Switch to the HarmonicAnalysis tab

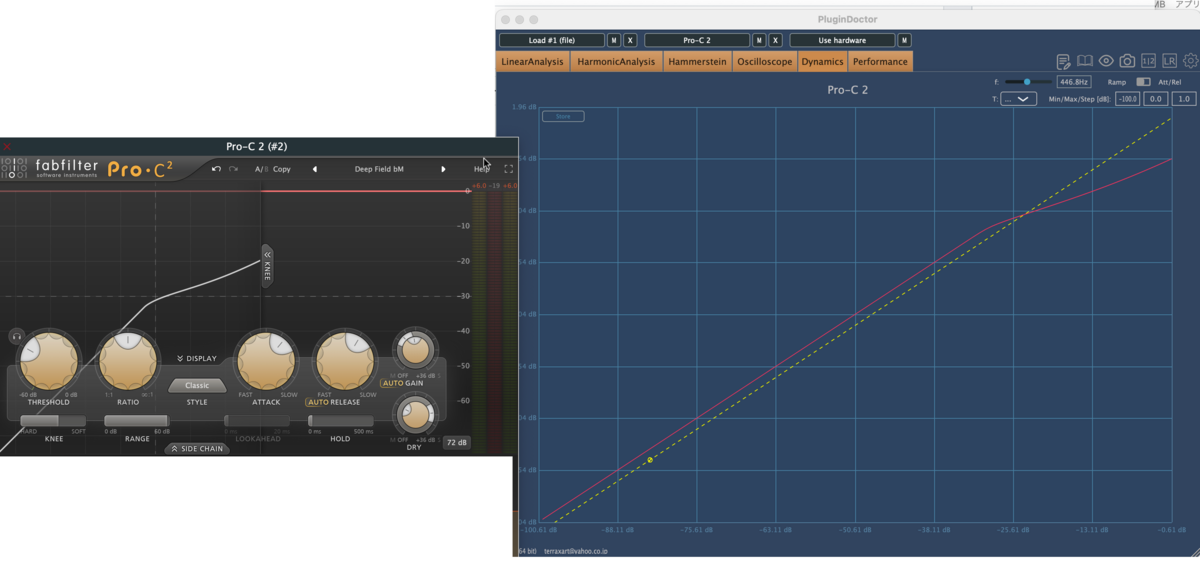616,62
